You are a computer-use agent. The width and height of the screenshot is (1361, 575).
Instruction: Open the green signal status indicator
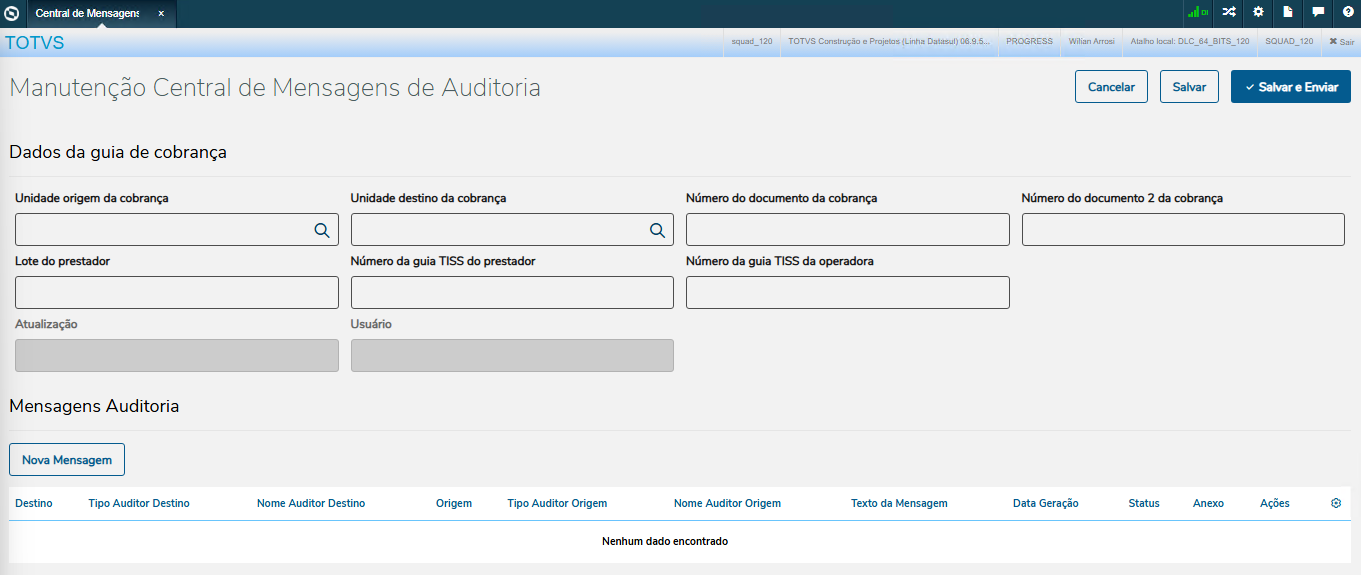pyautogui.click(x=1197, y=13)
